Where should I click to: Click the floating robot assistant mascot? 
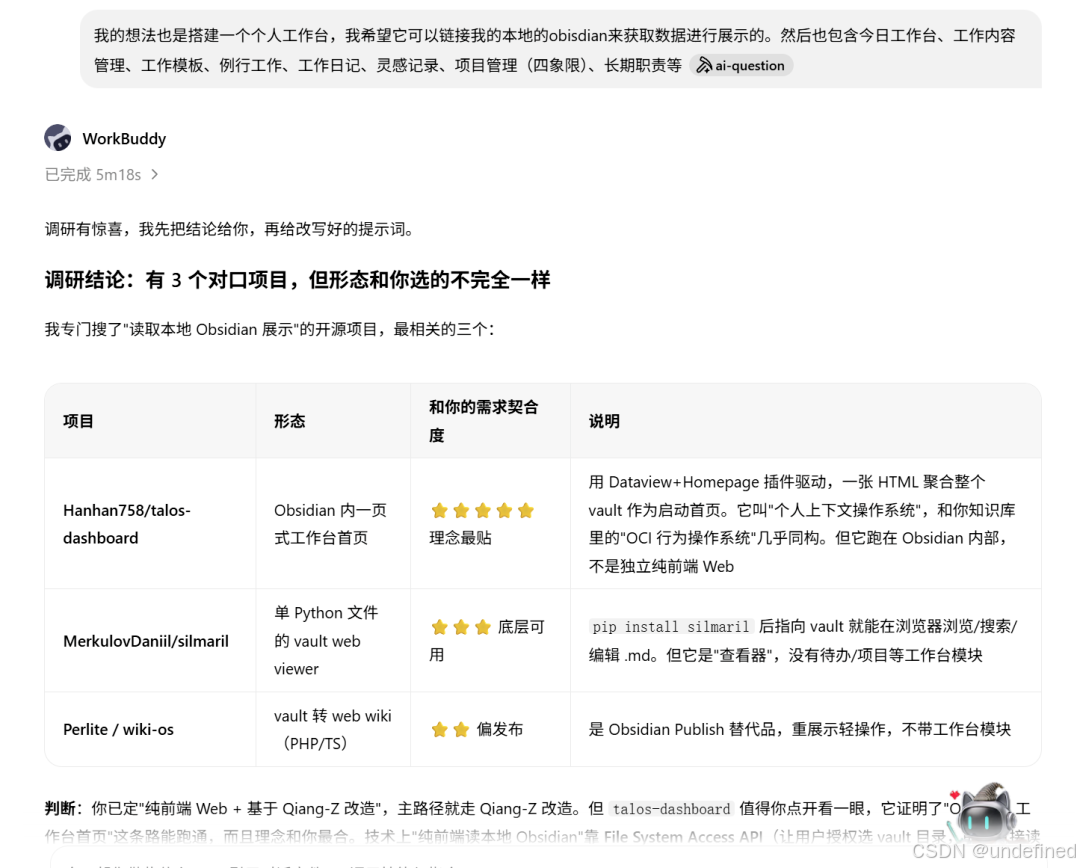click(x=986, y=813)
